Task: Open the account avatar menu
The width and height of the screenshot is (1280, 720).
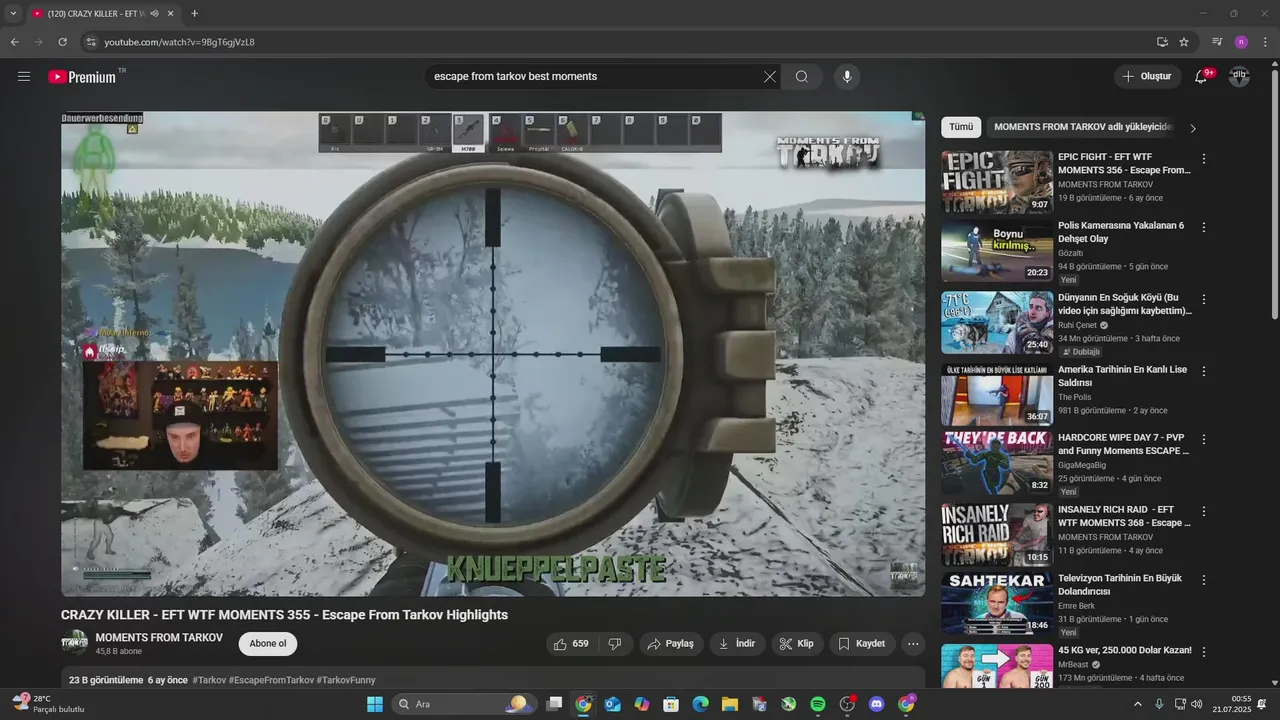Action: tap(1239, 77)
